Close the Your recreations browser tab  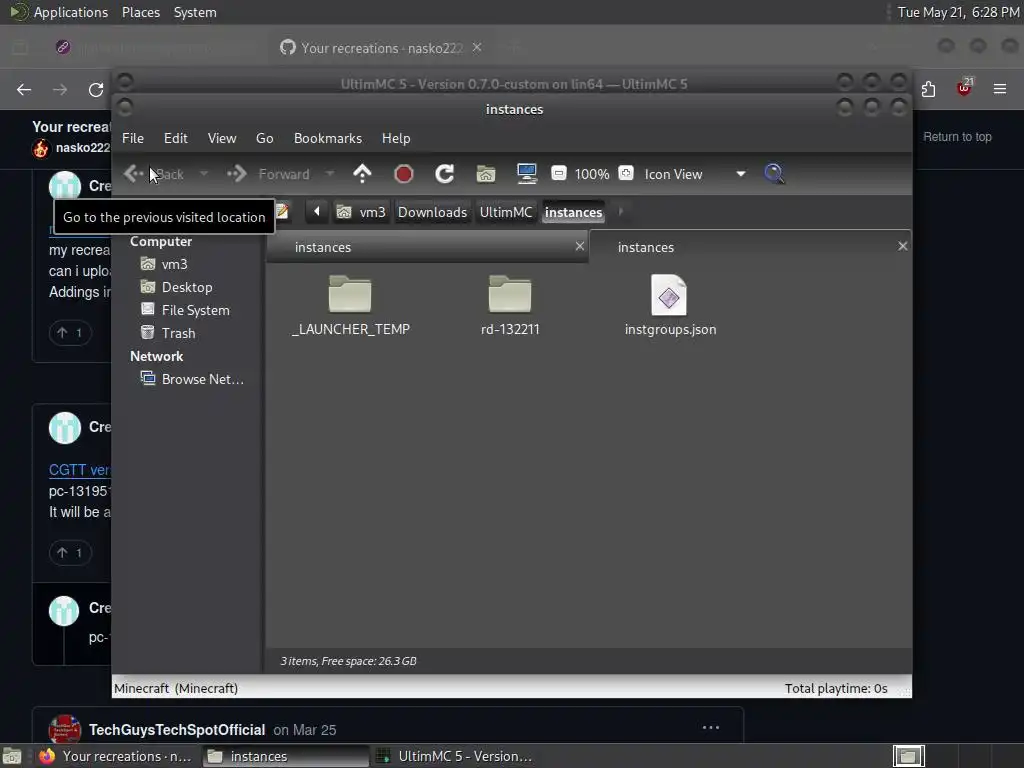pos(477,48)
